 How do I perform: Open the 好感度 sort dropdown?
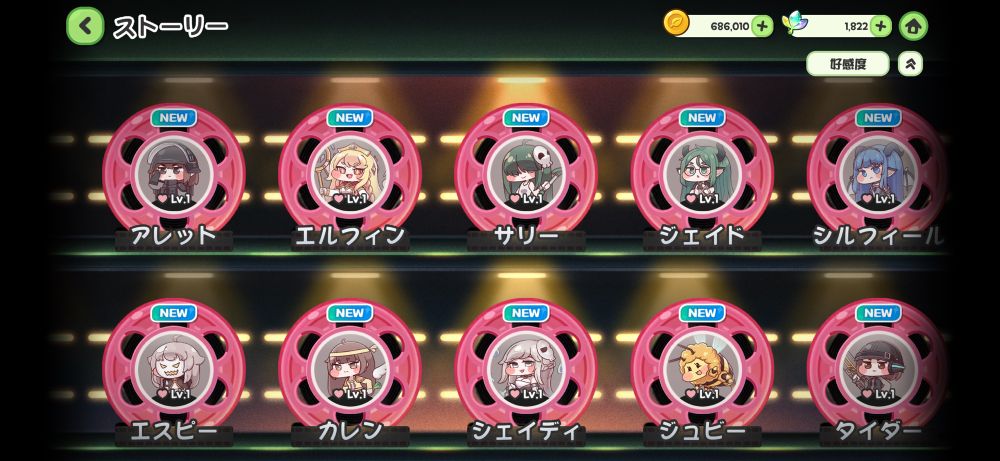tap(848, 64)
